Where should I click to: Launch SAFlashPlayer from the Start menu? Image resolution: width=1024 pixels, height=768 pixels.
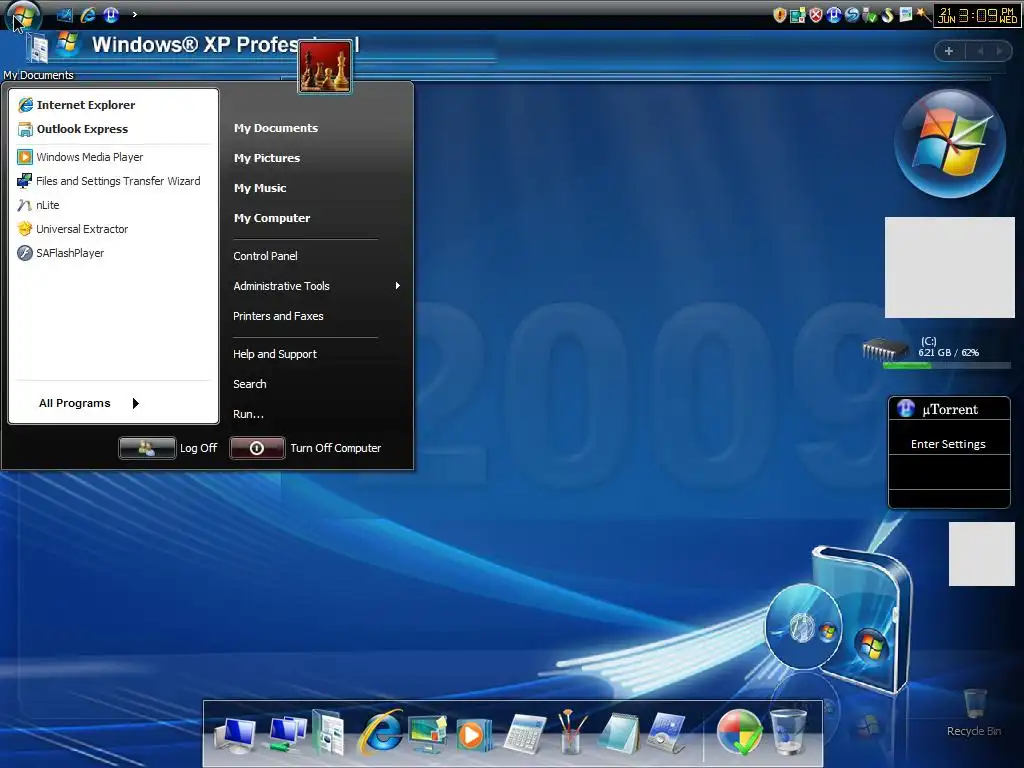tap(61, 253)
